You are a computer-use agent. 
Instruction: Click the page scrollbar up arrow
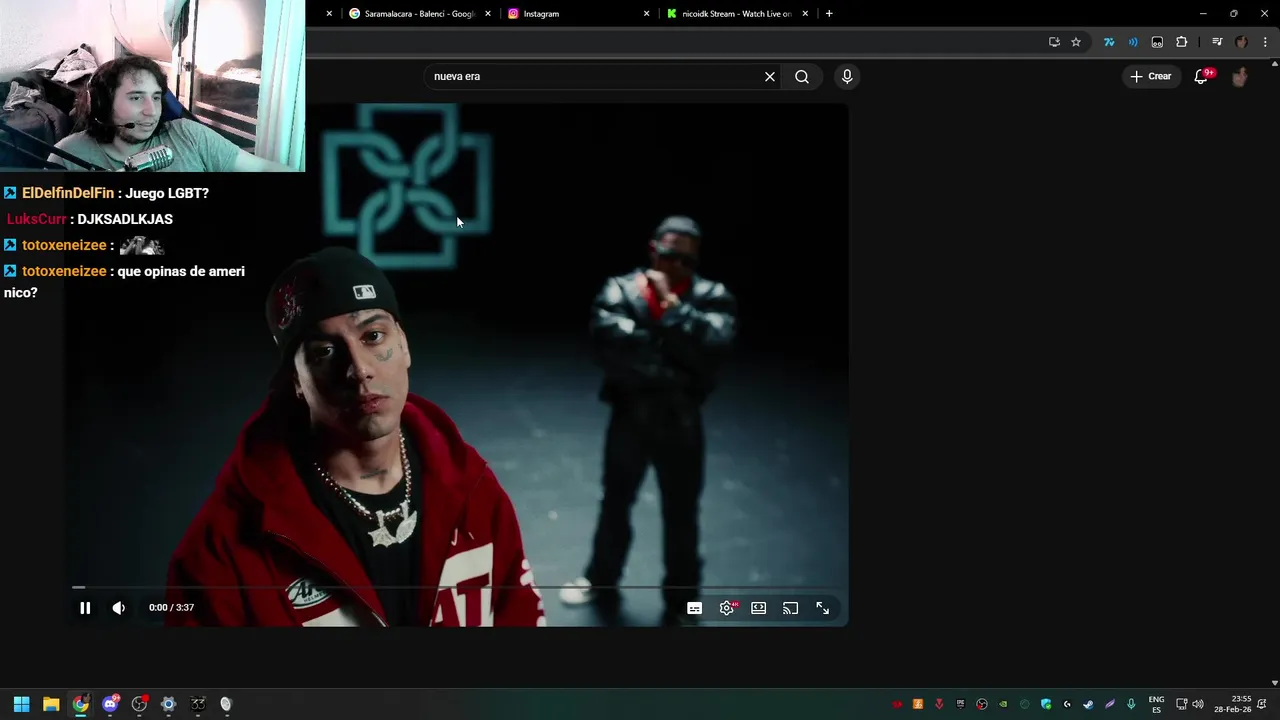1274,63
